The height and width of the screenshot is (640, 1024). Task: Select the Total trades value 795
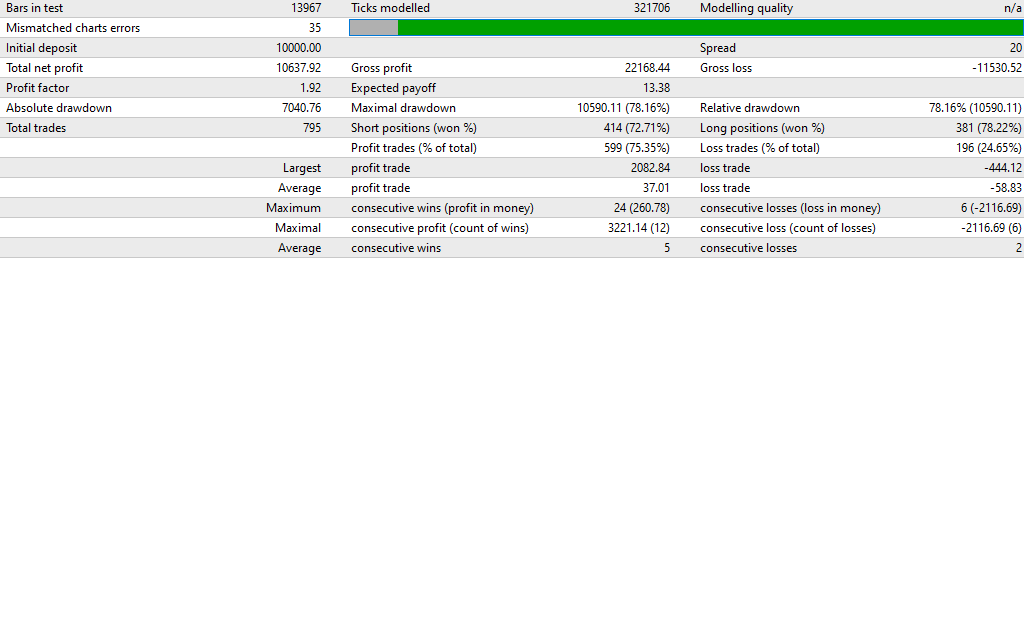pos(311,128)
